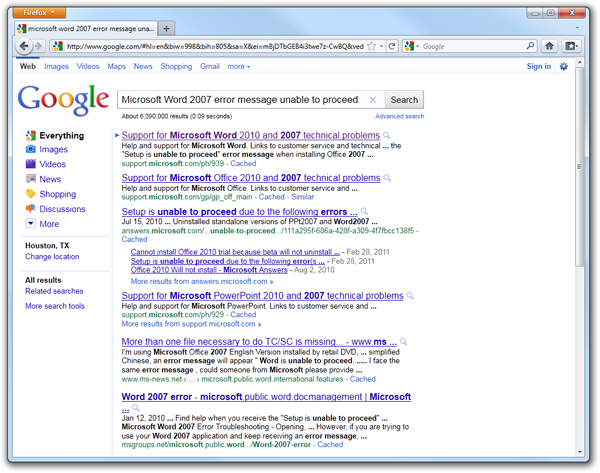Open the Firefox home page icon
The height and width of the screenshot is (473, 600).
click(549, 46)
